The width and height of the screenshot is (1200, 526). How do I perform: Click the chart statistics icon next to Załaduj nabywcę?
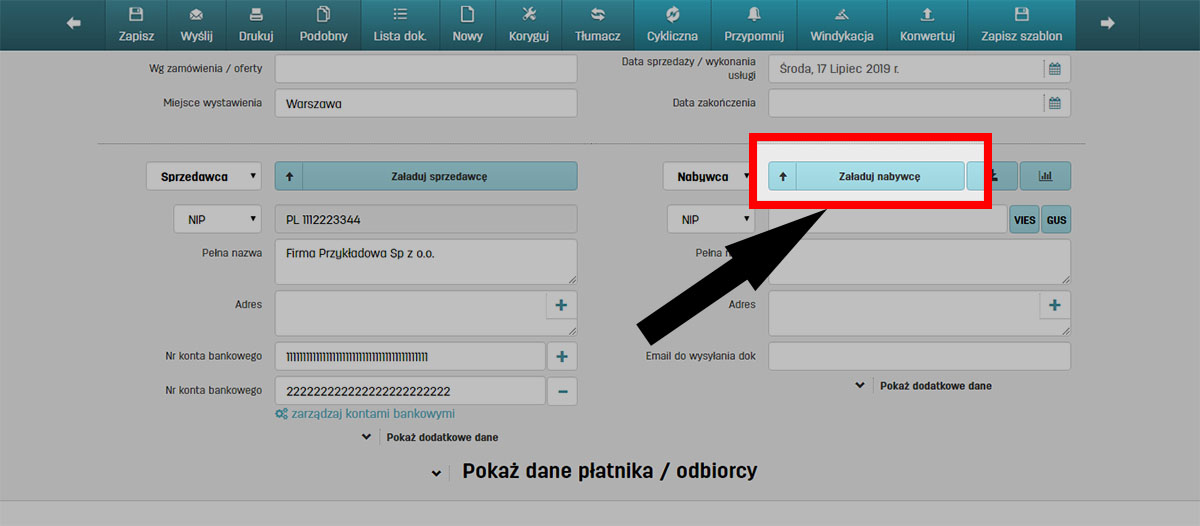pos(1045,176)
